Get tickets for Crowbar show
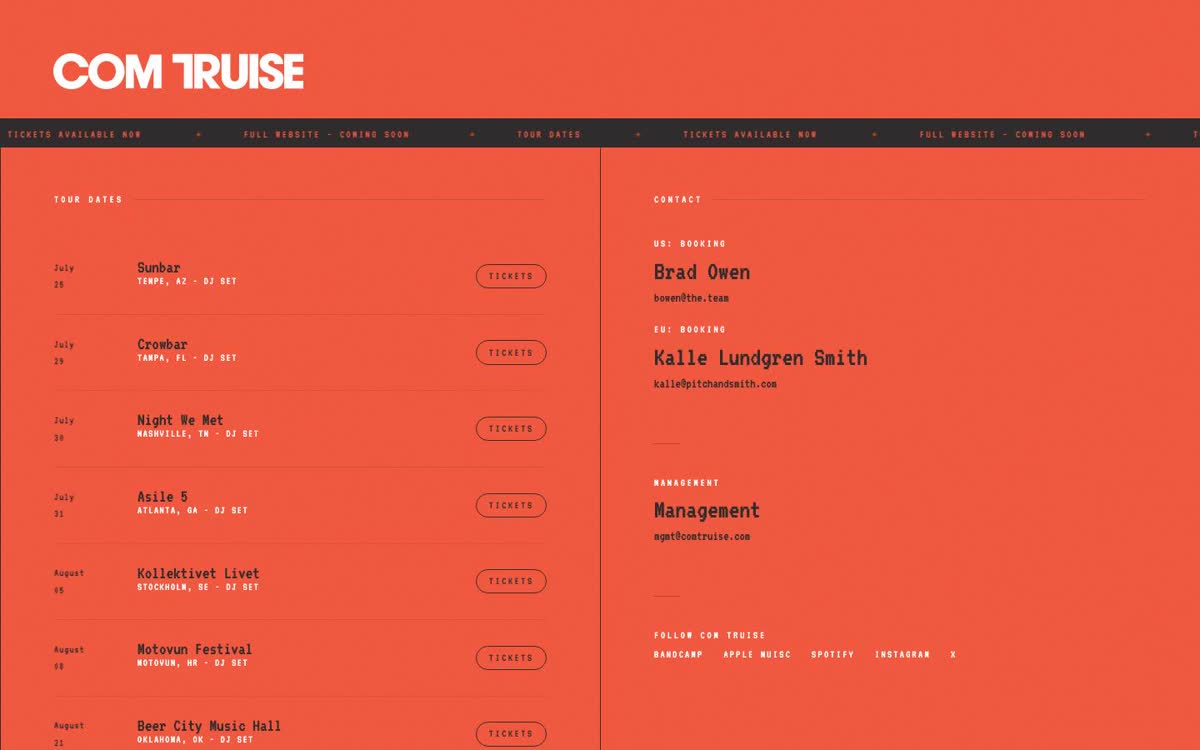Screen dimensions: 1200x750 511,352
